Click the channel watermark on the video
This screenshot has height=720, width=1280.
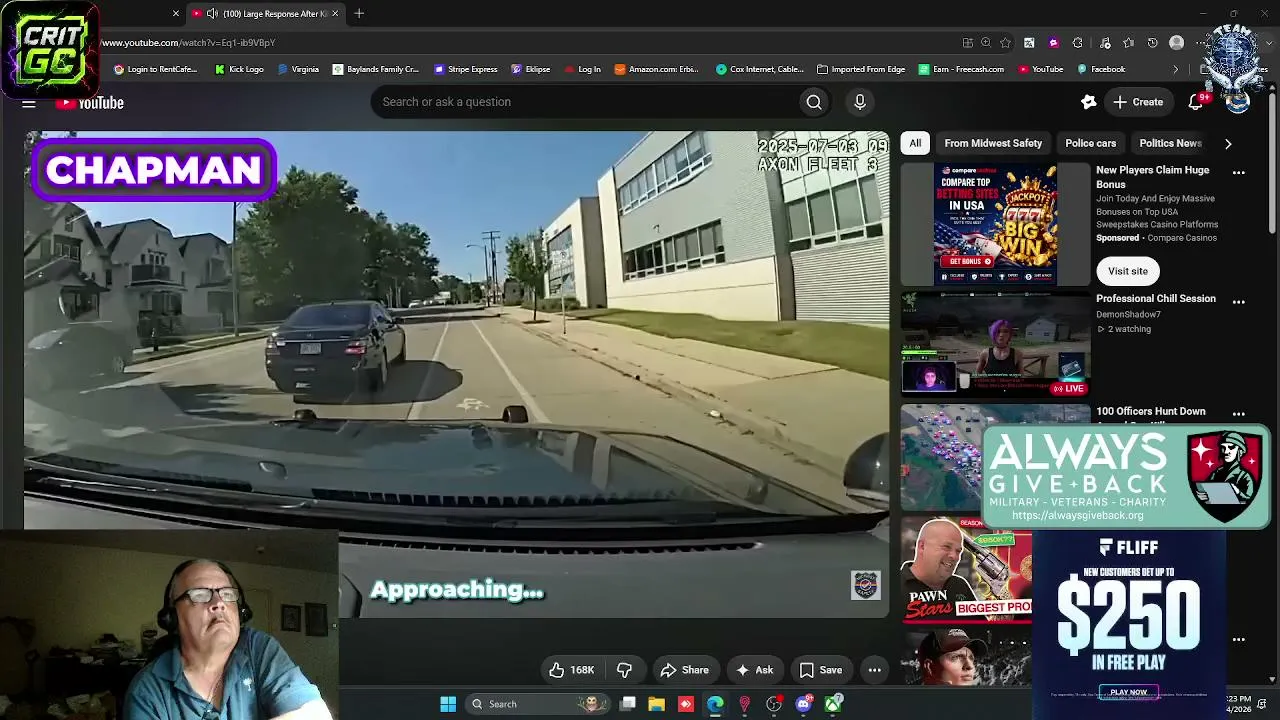tap(865, 585)
